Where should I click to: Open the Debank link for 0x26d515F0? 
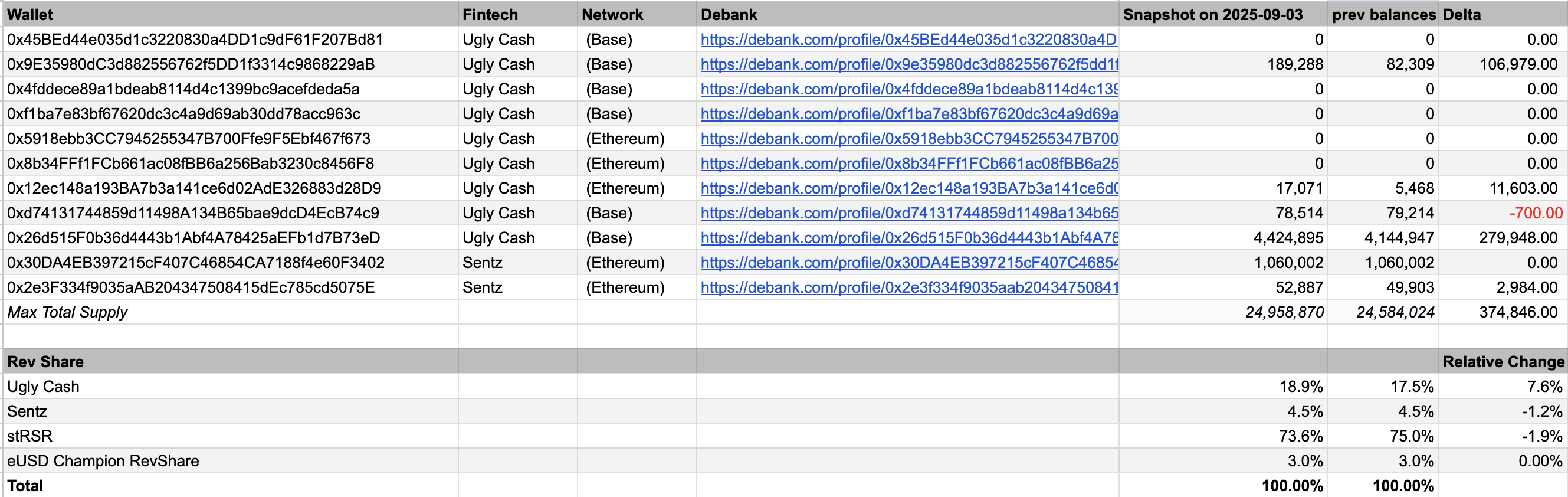click(x=908, y=238)
